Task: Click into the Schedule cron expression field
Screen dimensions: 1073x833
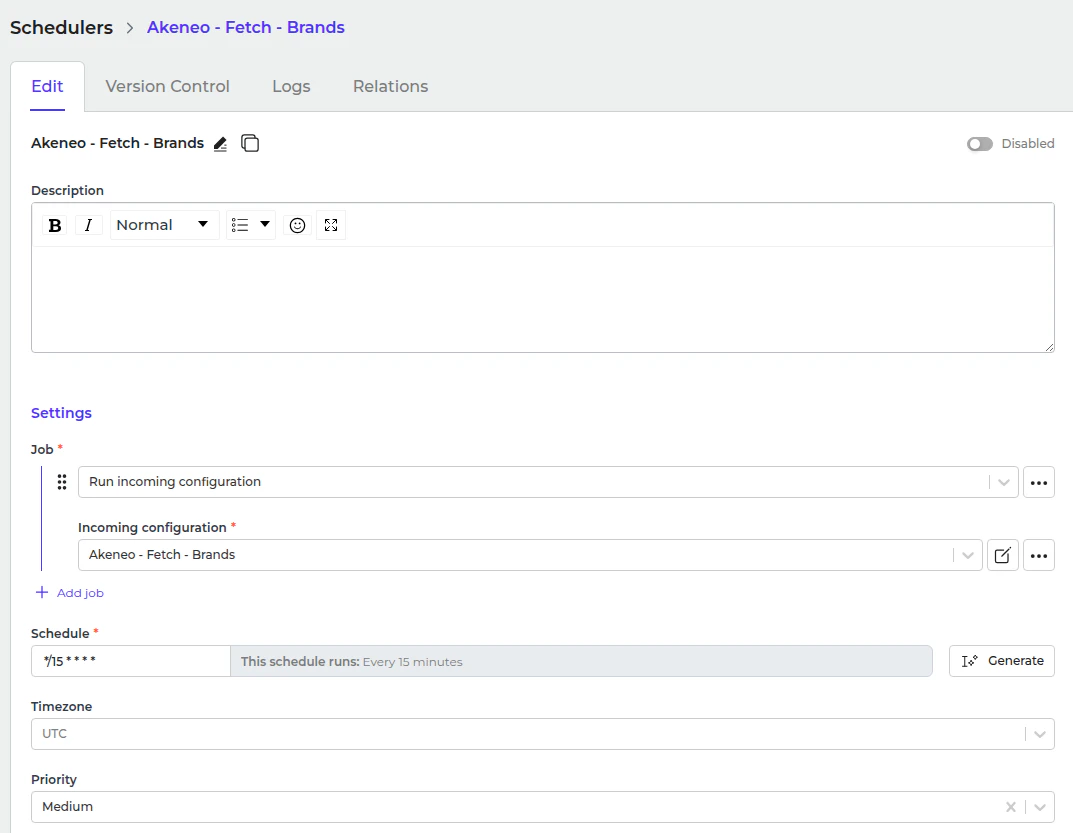Action: click(x=131, y=661)
